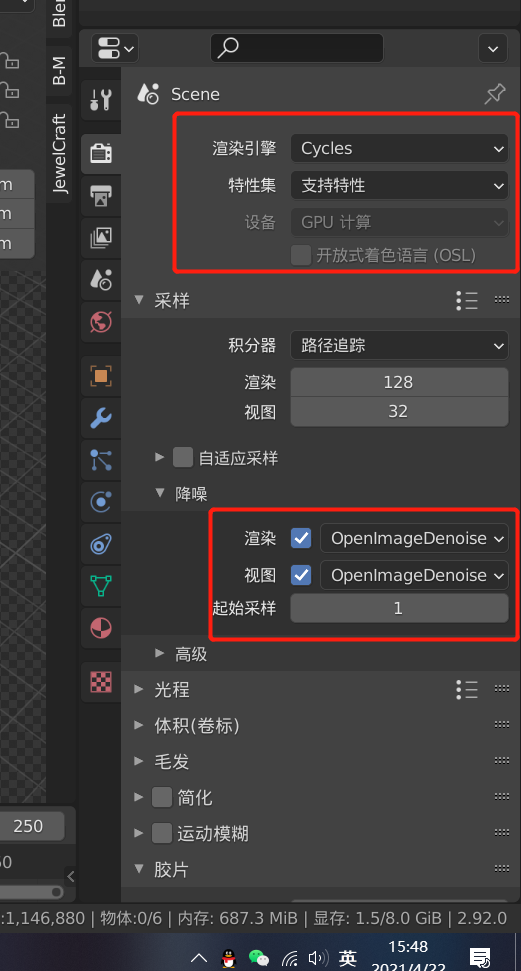Open the View Layer properties icon
The height and width of the screenshot is (971, 521).
[x=100, y=238]
